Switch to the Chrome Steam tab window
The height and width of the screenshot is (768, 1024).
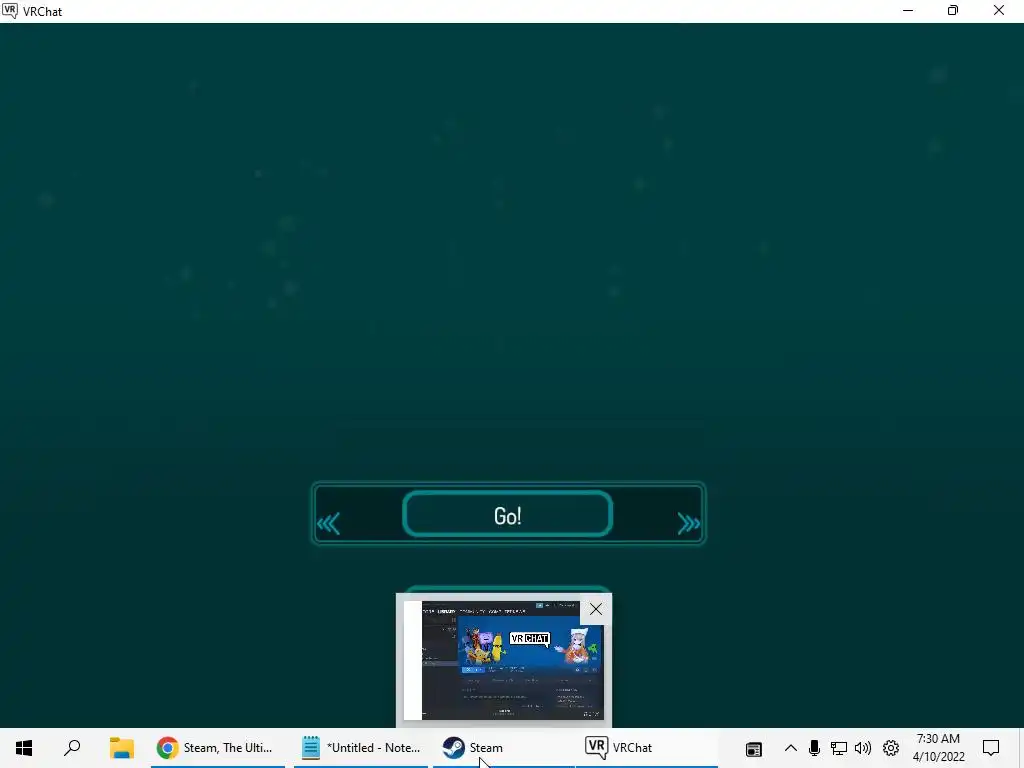[218, 748]
